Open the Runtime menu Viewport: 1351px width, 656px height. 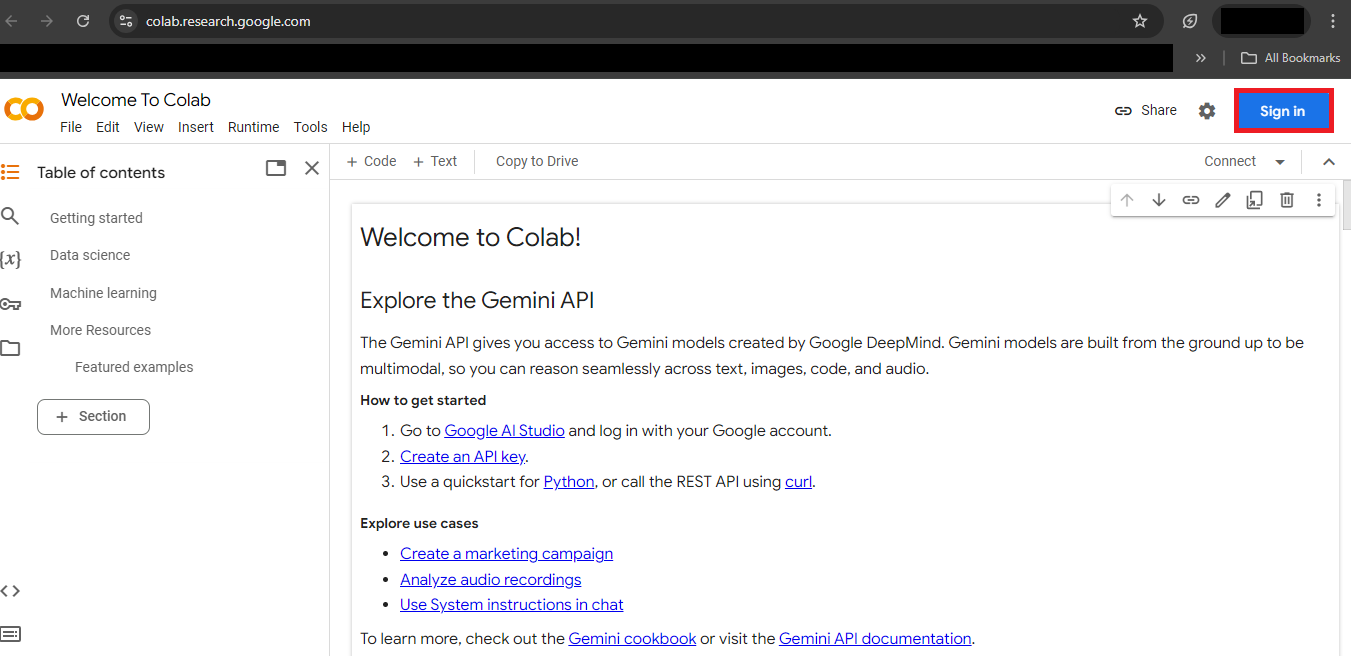253,127
